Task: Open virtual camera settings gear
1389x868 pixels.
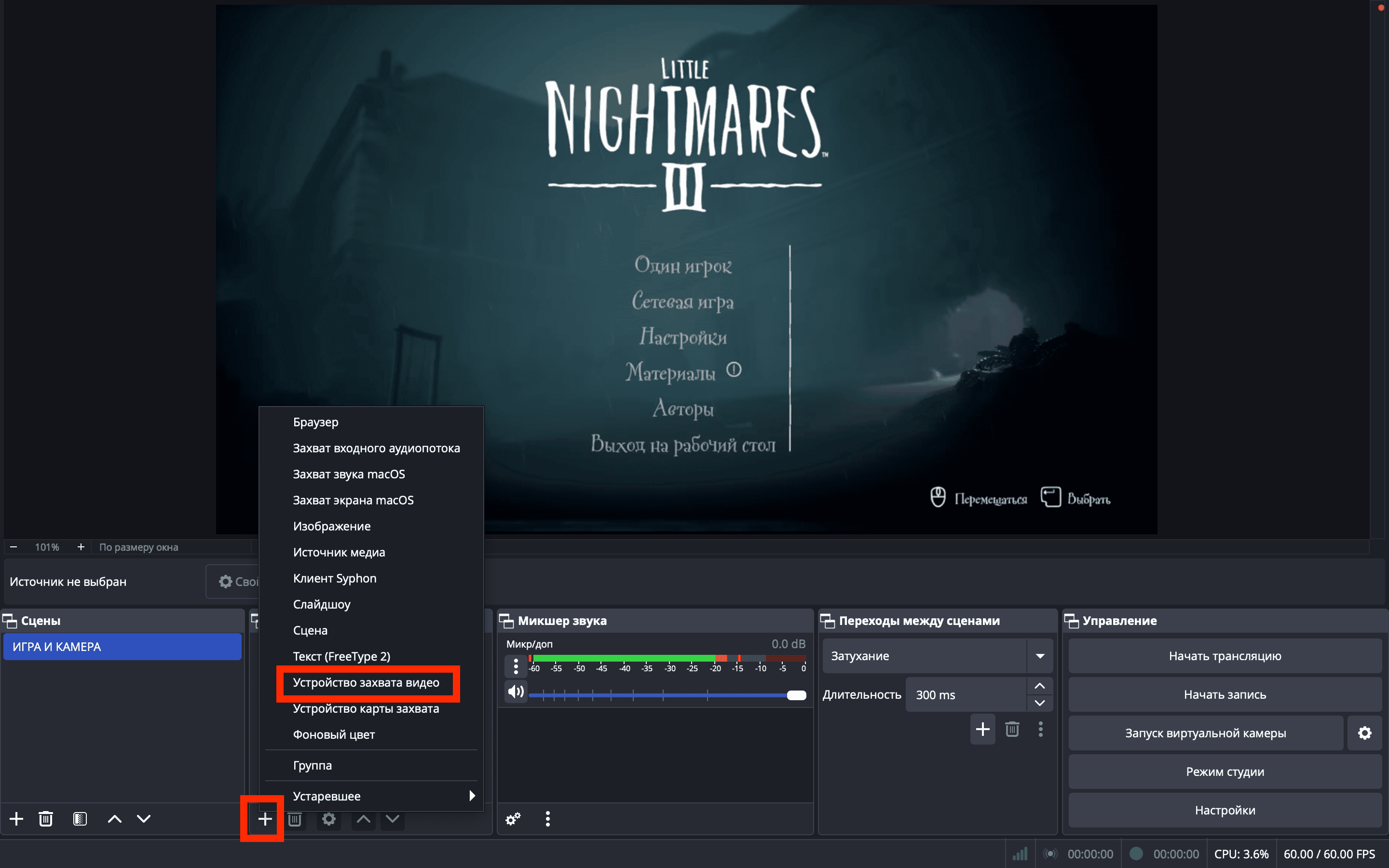Action: [1364, 733]
